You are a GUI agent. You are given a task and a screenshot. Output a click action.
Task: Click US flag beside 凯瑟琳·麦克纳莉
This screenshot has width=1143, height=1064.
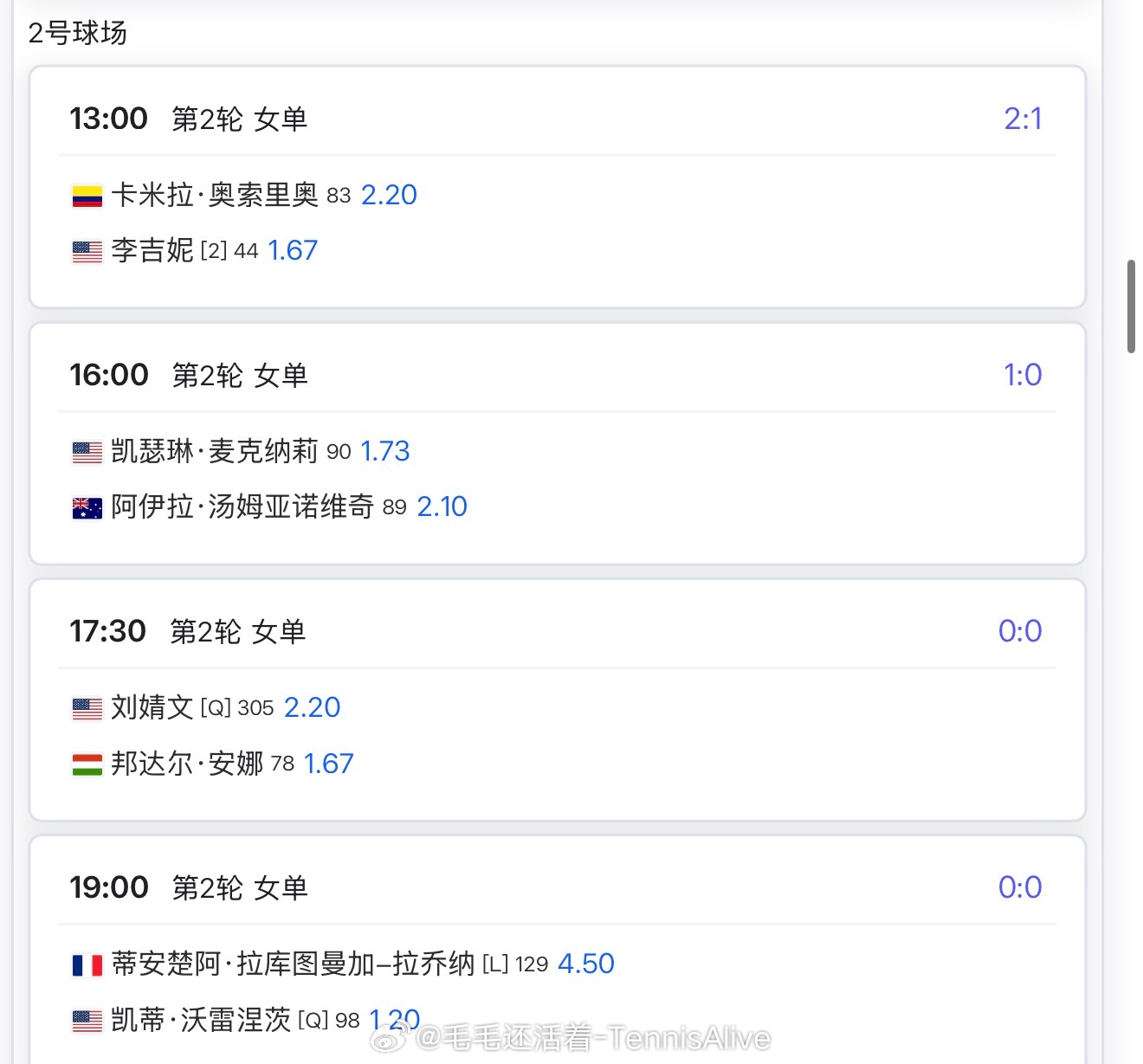(87, 452)
